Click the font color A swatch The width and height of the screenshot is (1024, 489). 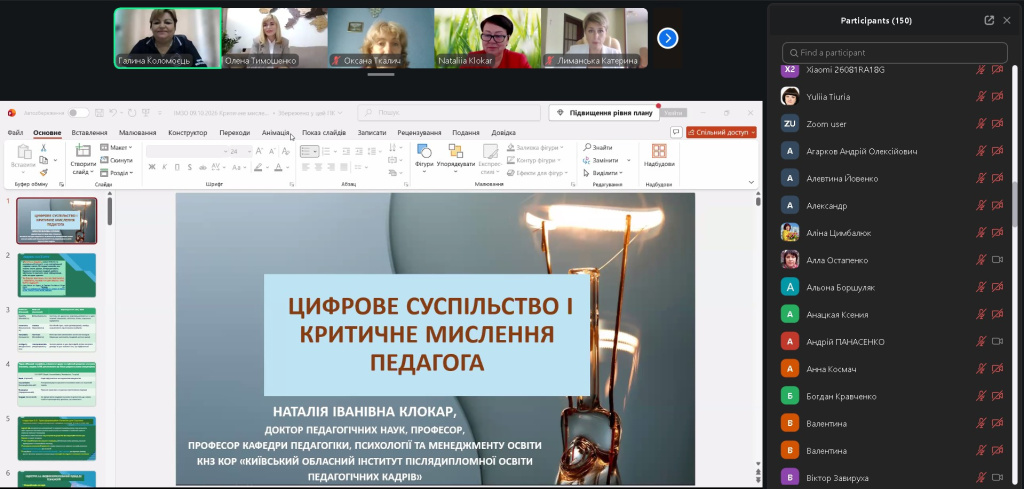pyautogui.click(x=278, y=167)
